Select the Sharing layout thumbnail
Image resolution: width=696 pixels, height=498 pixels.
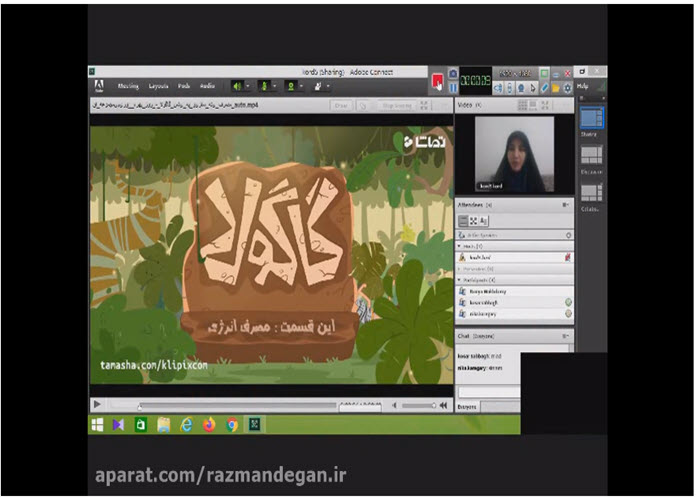[592, 118]
